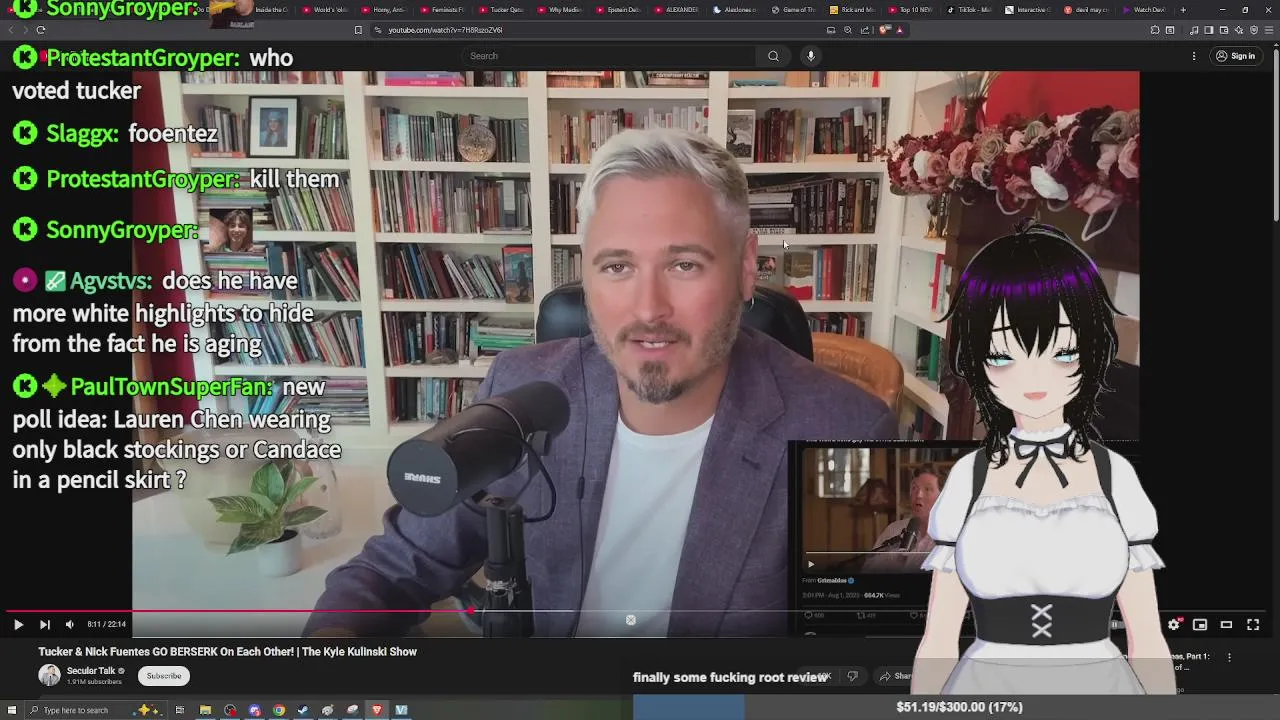This screenshot has width=1280, height=720.
Task: Click the 8:11 / 22:14 time display
Action: tap(106, 624)
